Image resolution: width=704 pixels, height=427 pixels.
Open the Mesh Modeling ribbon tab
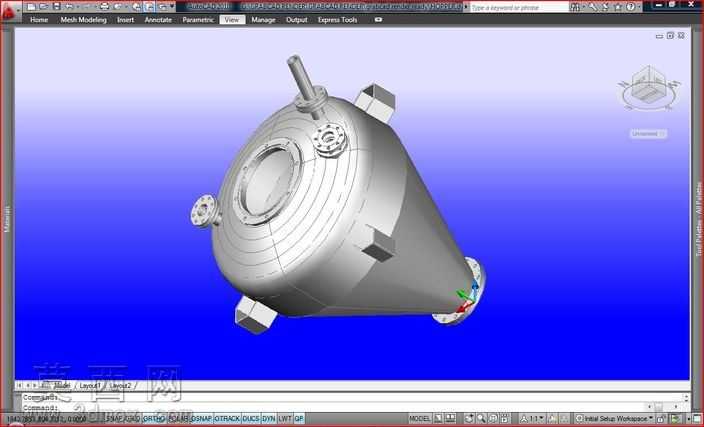pyautogui.click(x=84, y=20)
